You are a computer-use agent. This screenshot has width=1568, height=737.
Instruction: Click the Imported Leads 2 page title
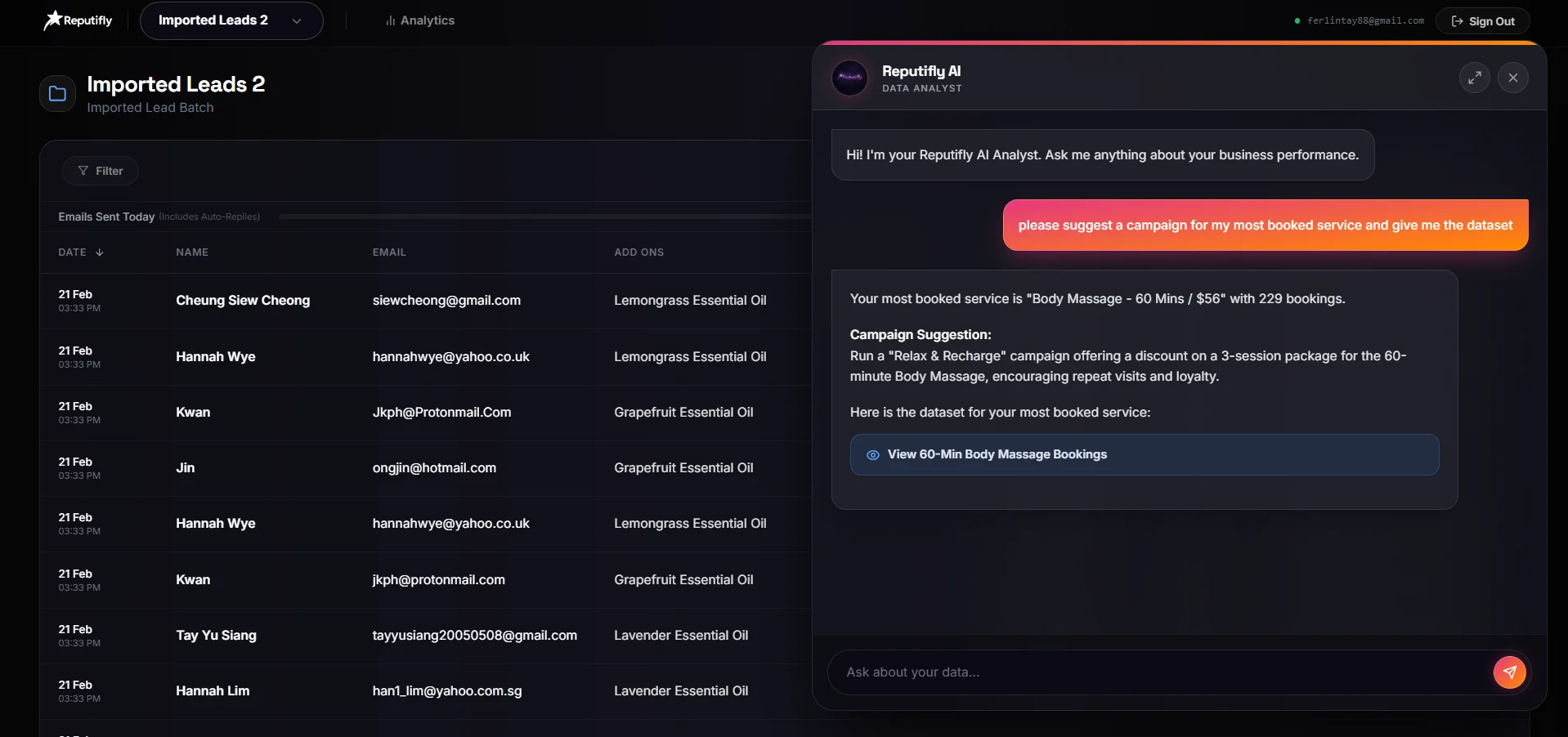coord(176,84)
